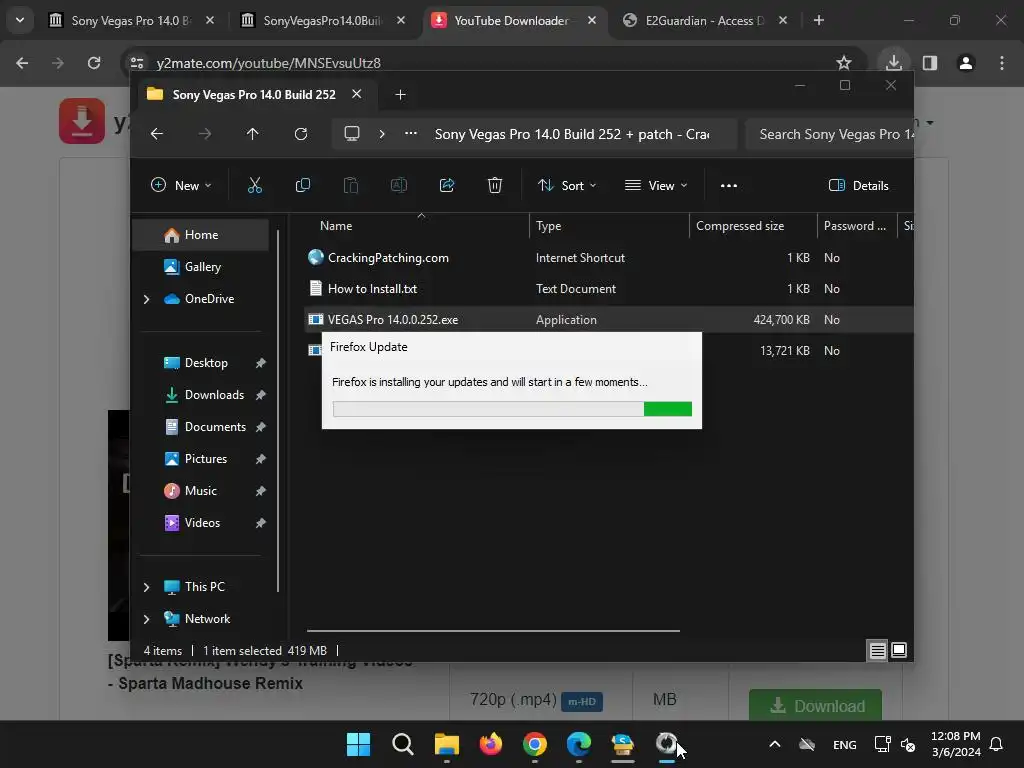Viewport: 1024px width, 768px height.
Task: Expand This PC tree node
Action: tap(146, 587)
